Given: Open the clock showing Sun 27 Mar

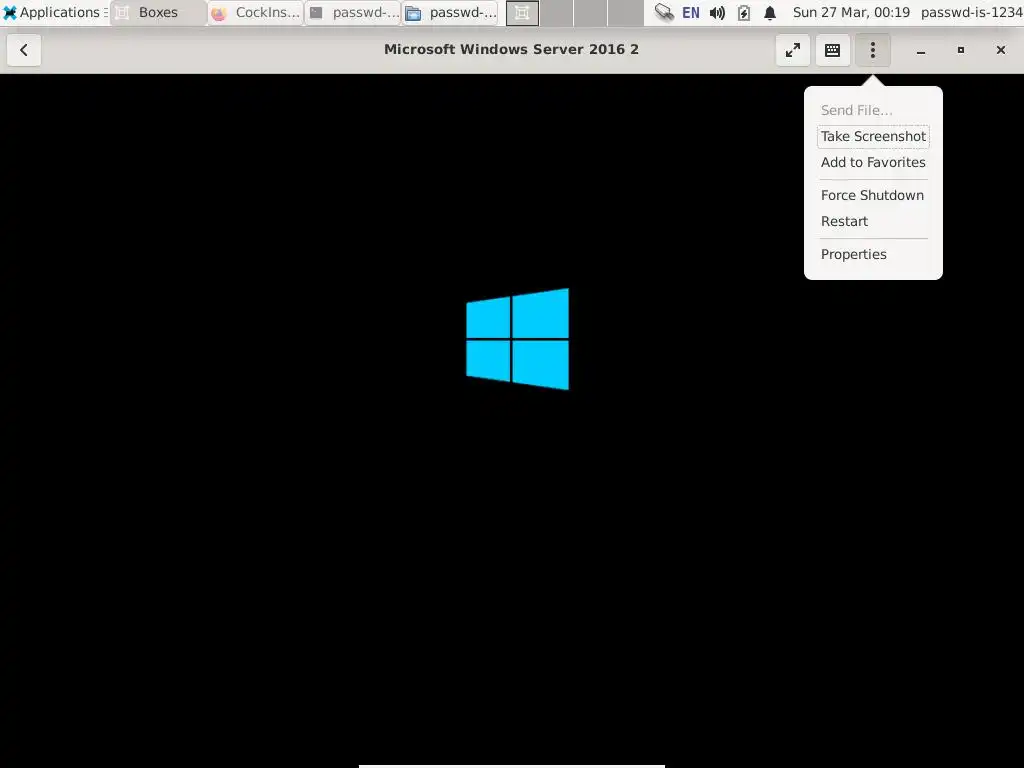Looking at the screenshot, I should (851, 12).
